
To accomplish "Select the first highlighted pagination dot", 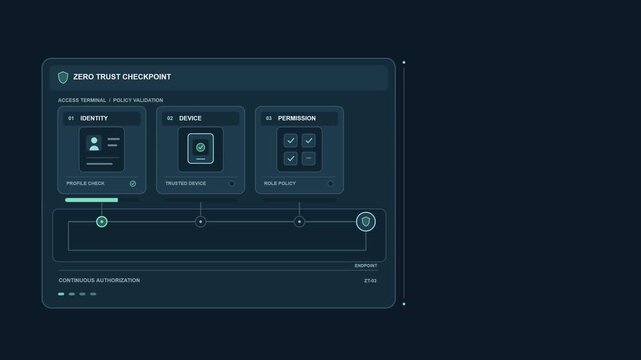I will click(x=61, y=294).
